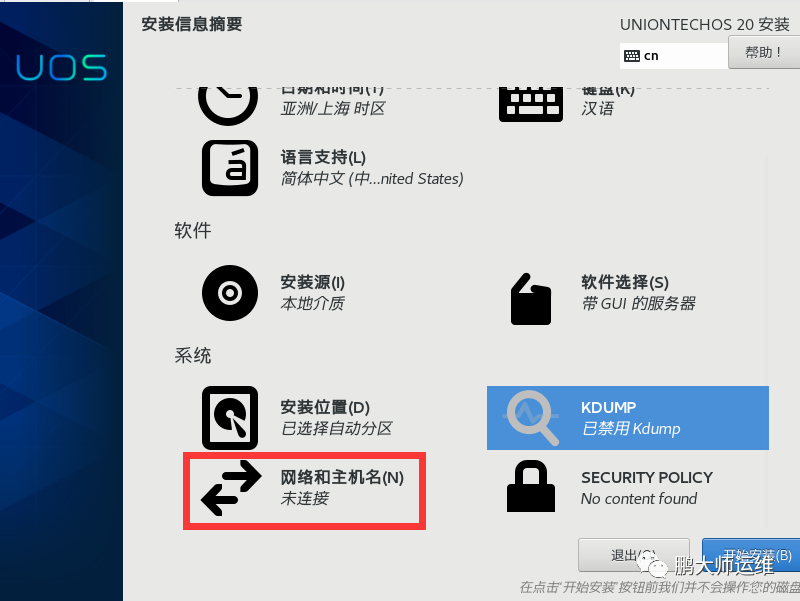The image size is (800, 601).
Task: Click the KDUMP magnifier icon
Action: coord(533,417)
